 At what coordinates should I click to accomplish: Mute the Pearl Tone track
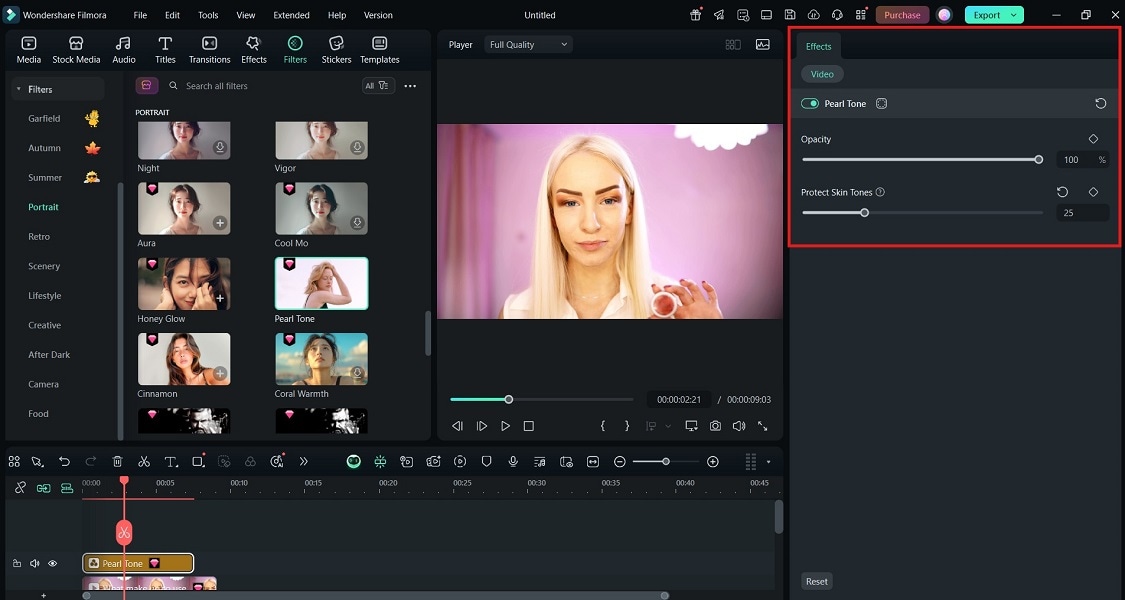click(34, 563)
